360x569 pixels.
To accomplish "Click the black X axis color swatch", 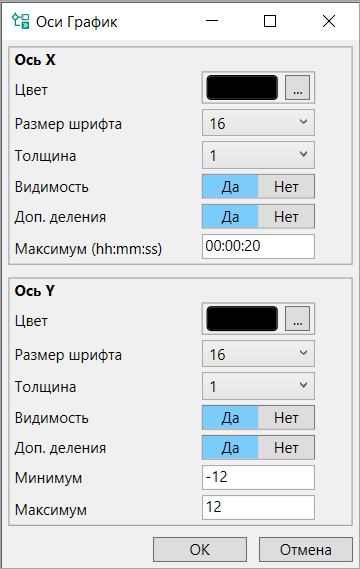I will (x=242, y=87).
